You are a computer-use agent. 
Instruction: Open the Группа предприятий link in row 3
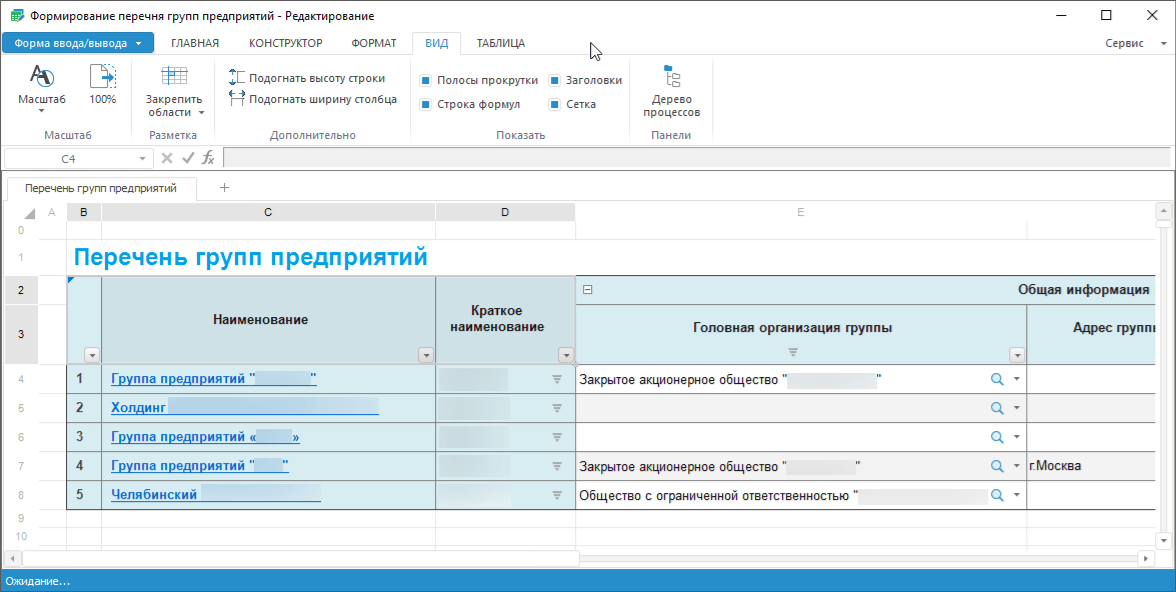click(x=206, y=437)
